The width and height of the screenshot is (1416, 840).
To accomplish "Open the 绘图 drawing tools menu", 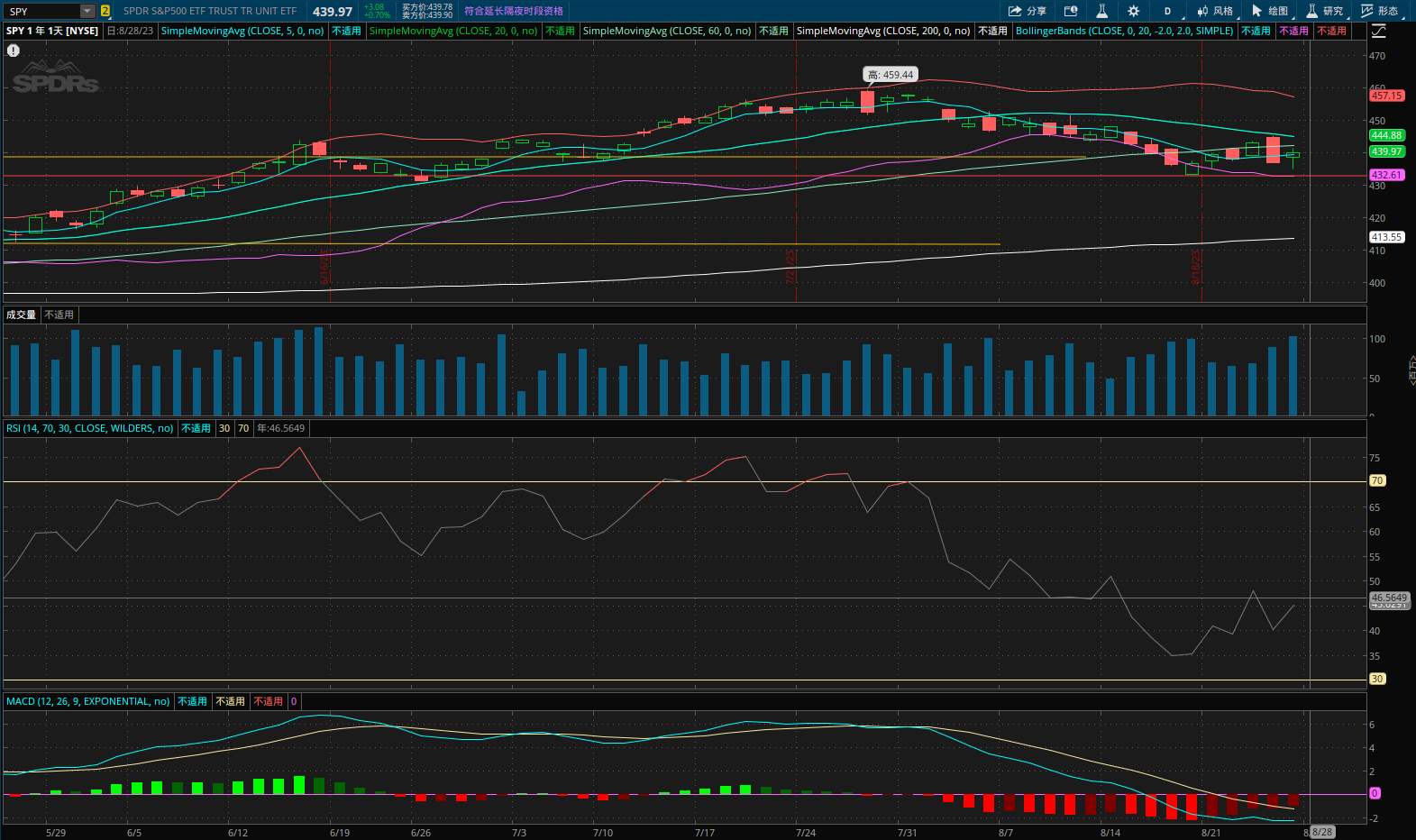I will [1270, 11].
